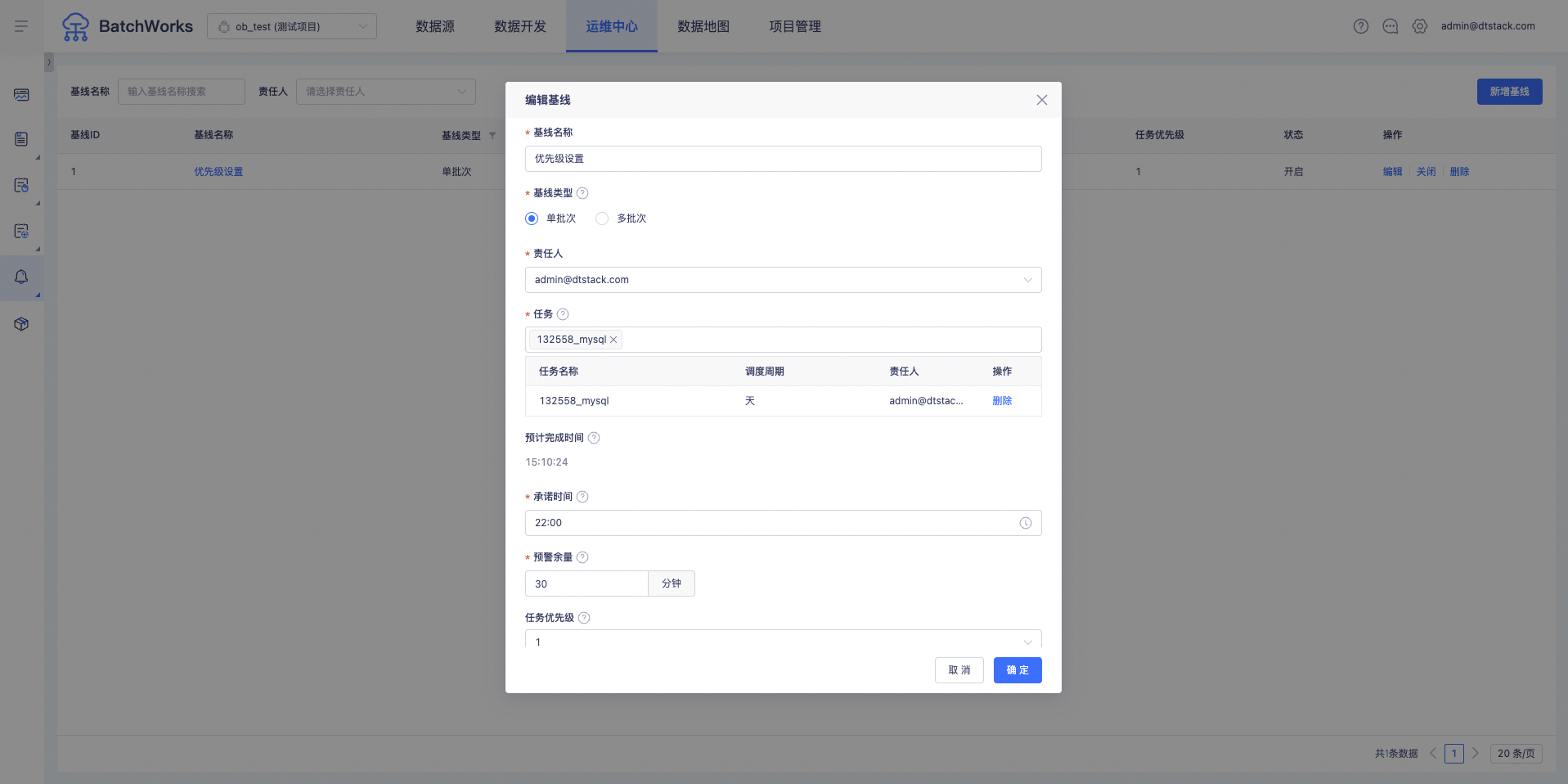
Task: Click 删除 link in the task table row
Action: (x=1001, y=401)
